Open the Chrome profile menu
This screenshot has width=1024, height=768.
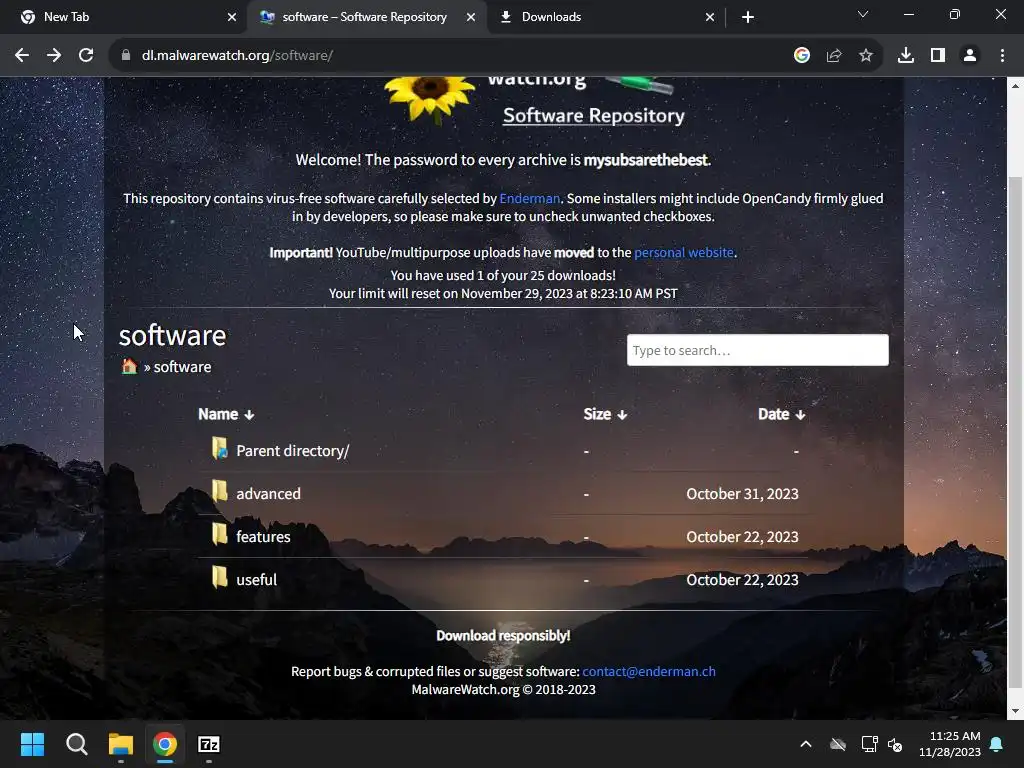pyautogui.click(x=970, y=56)
